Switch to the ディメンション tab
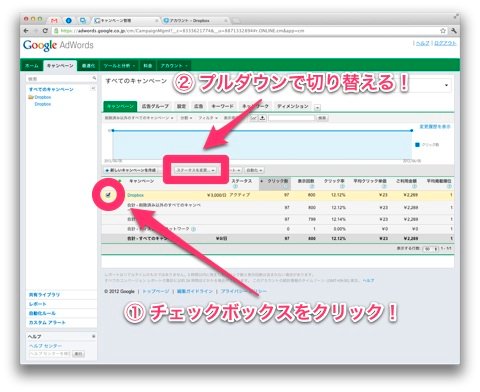This screenshot has height=392, width=480. 293,106
